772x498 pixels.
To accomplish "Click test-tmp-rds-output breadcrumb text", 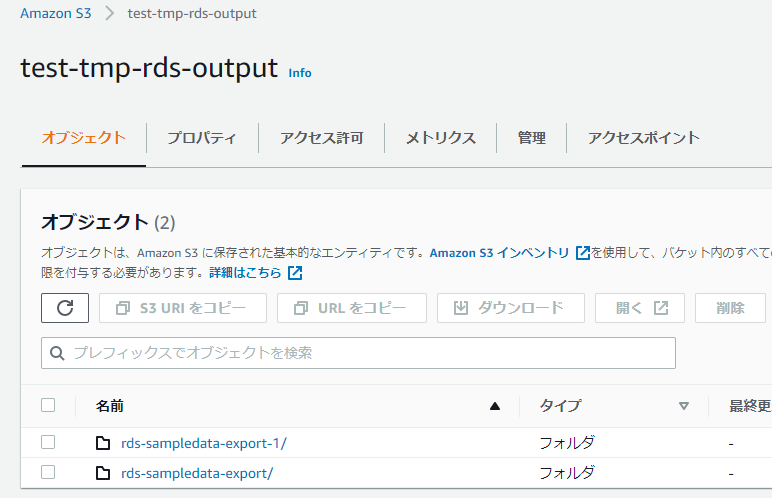I will point(192,13).
